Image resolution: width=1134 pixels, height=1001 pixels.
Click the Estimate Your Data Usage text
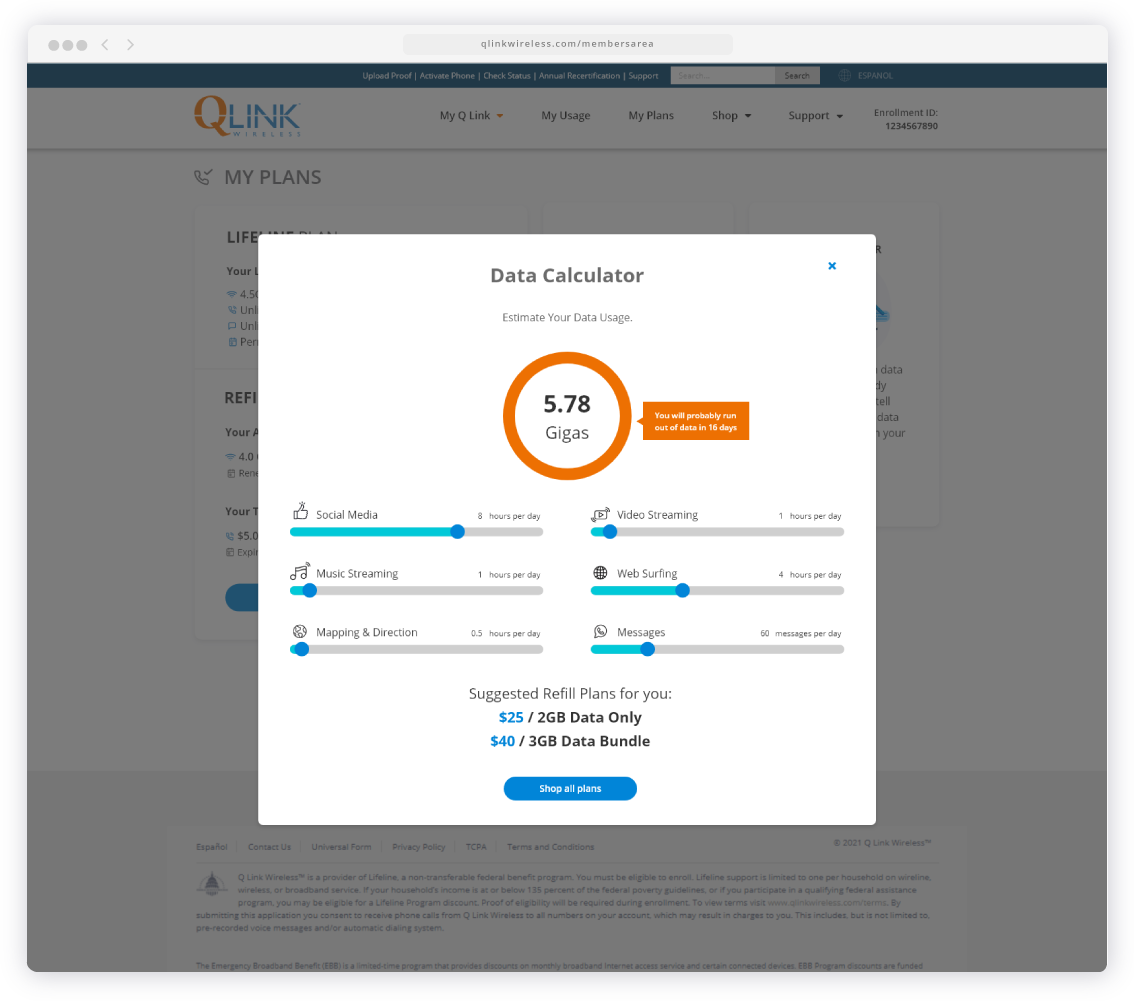click(567, 318)
